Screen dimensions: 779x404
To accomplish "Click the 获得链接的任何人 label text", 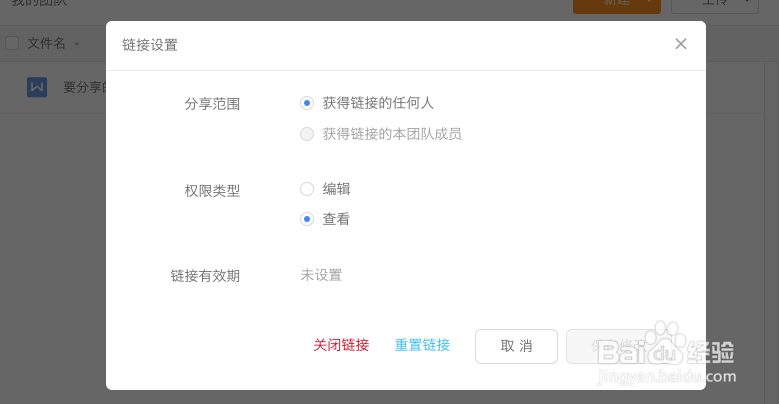I will tap(378, 103).
